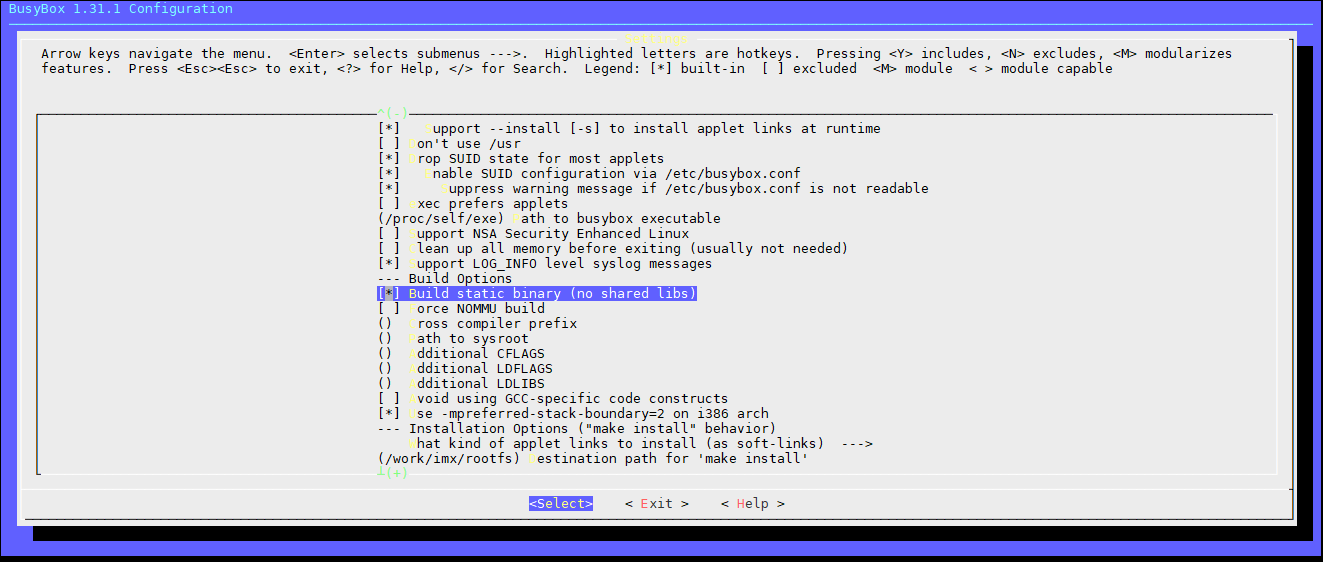Image resolution: width=1323 pixels, height=562 pixels.
Task: Enable Clean up all memory before exiting
Action: [x=613, y=249]
